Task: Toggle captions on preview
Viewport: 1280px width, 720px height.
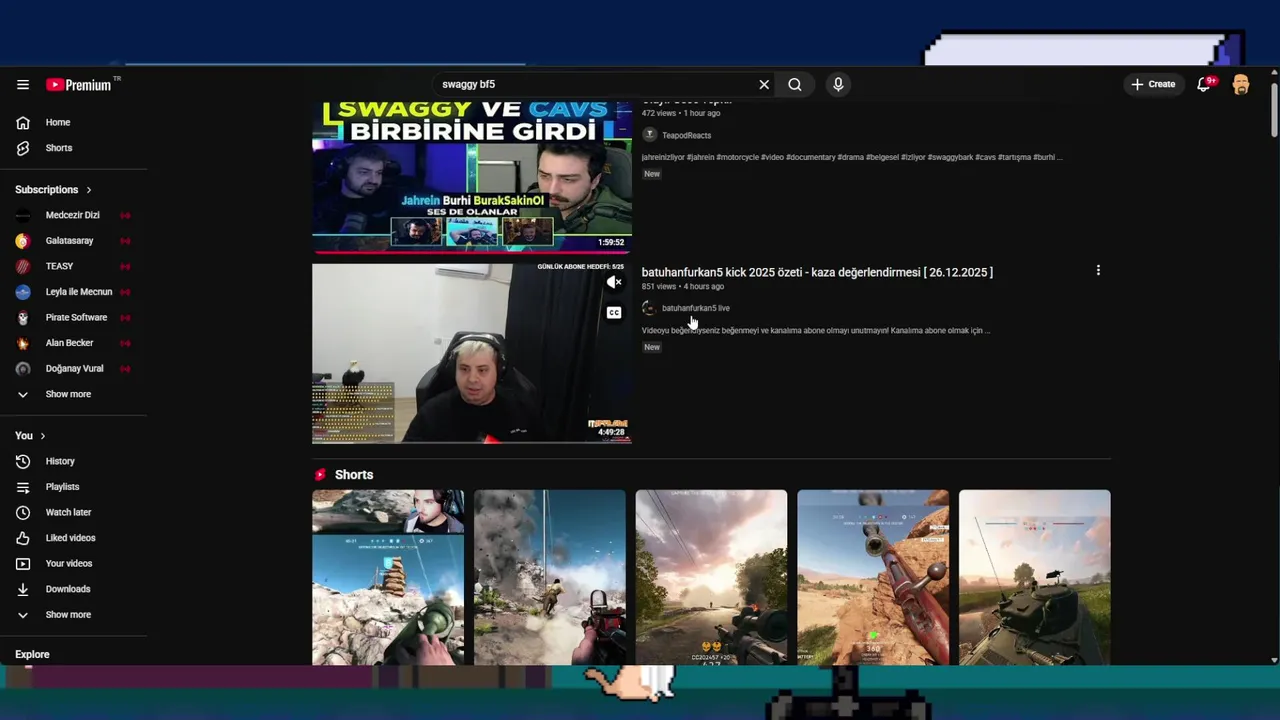Action: [614, 313]
